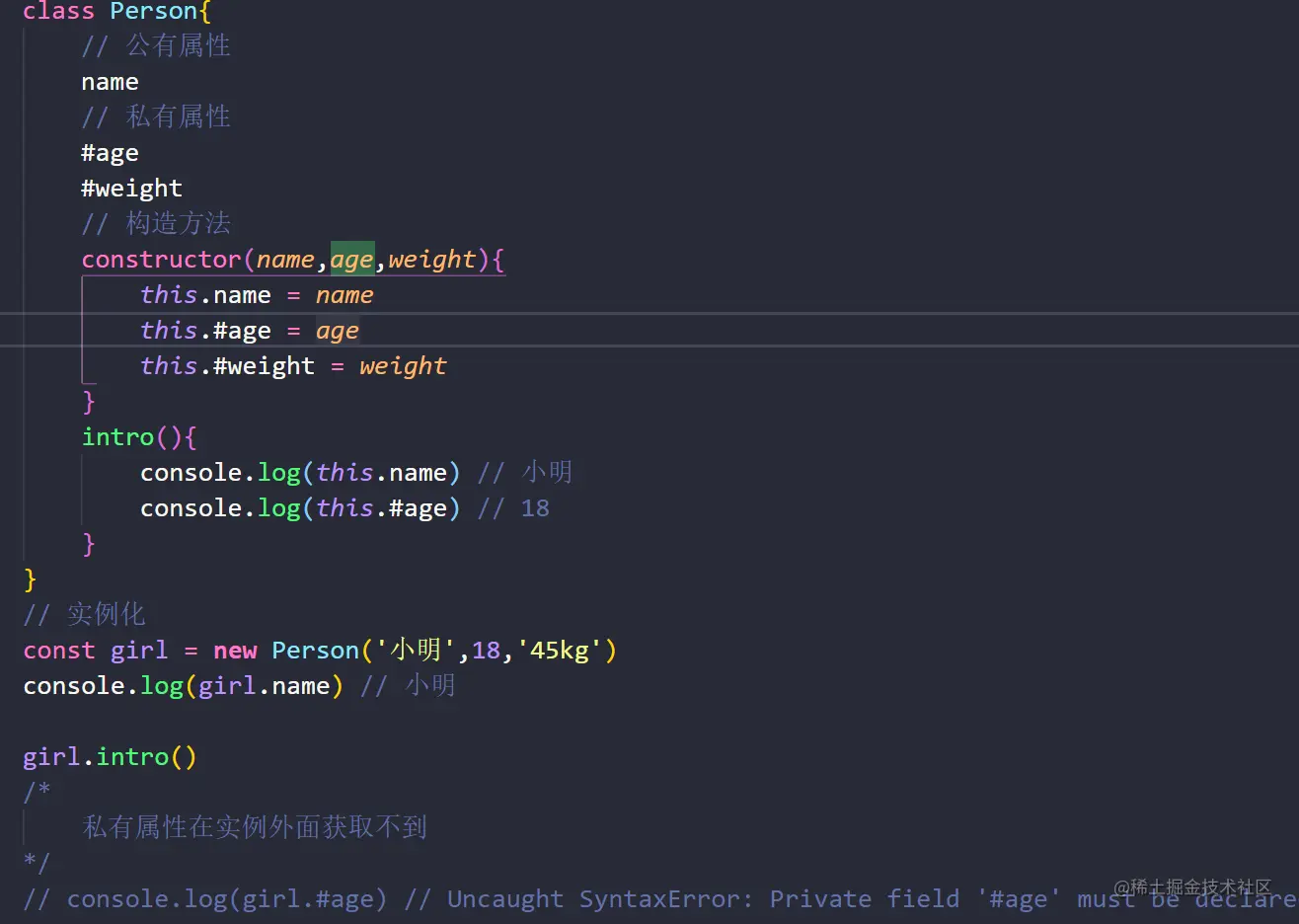The image size is (1299, 924).
Task: Click the private field declaration '#age'
Action: pyautogui.click(x=110, y=153)
